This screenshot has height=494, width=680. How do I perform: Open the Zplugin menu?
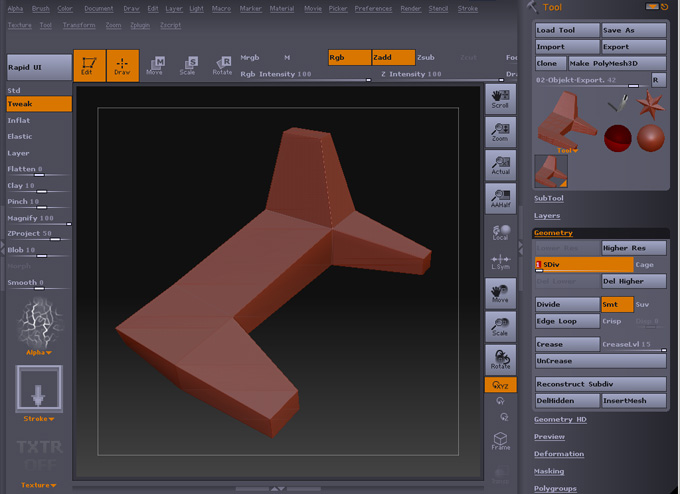140,25
